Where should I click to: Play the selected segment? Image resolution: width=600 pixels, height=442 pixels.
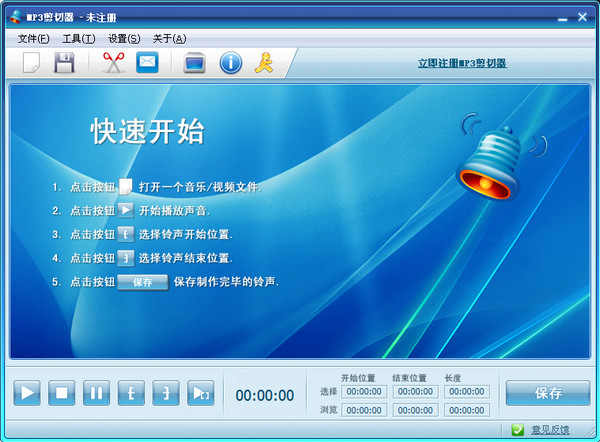click(201, 393)
